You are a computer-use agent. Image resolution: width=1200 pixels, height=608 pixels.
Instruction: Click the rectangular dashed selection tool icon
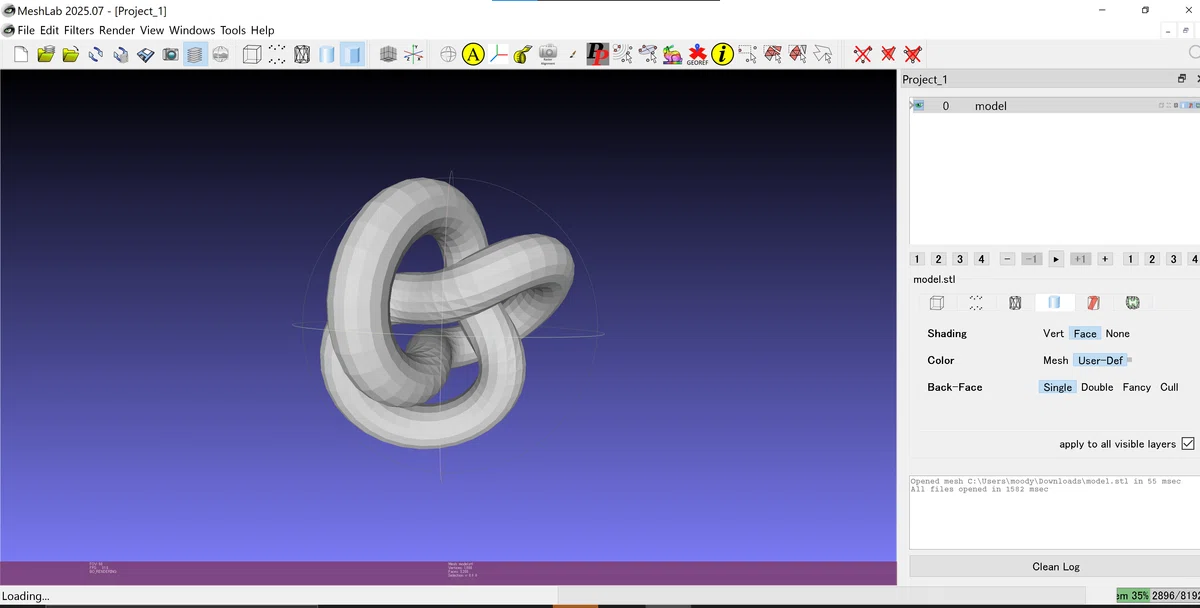[x=747, y=54]
